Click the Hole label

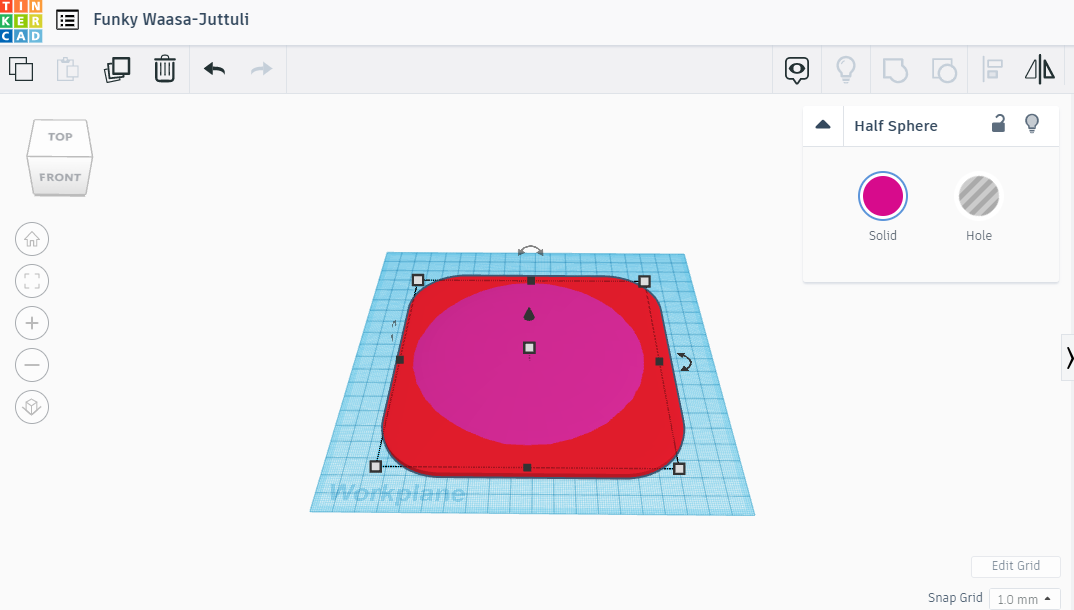point(979,236)
